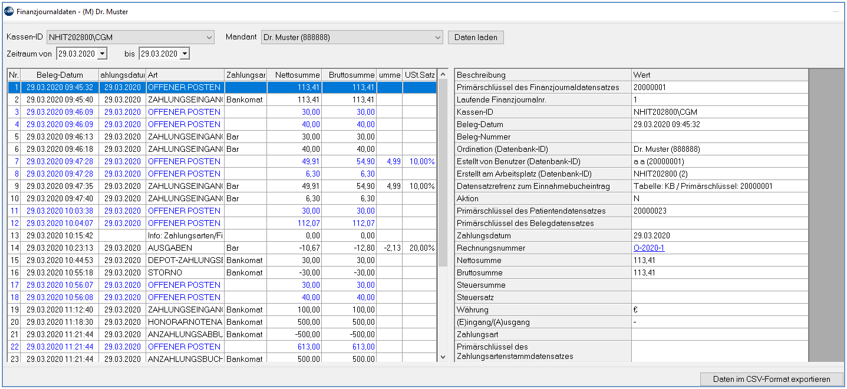Select the HONORARNOTENA row 20

221,321
